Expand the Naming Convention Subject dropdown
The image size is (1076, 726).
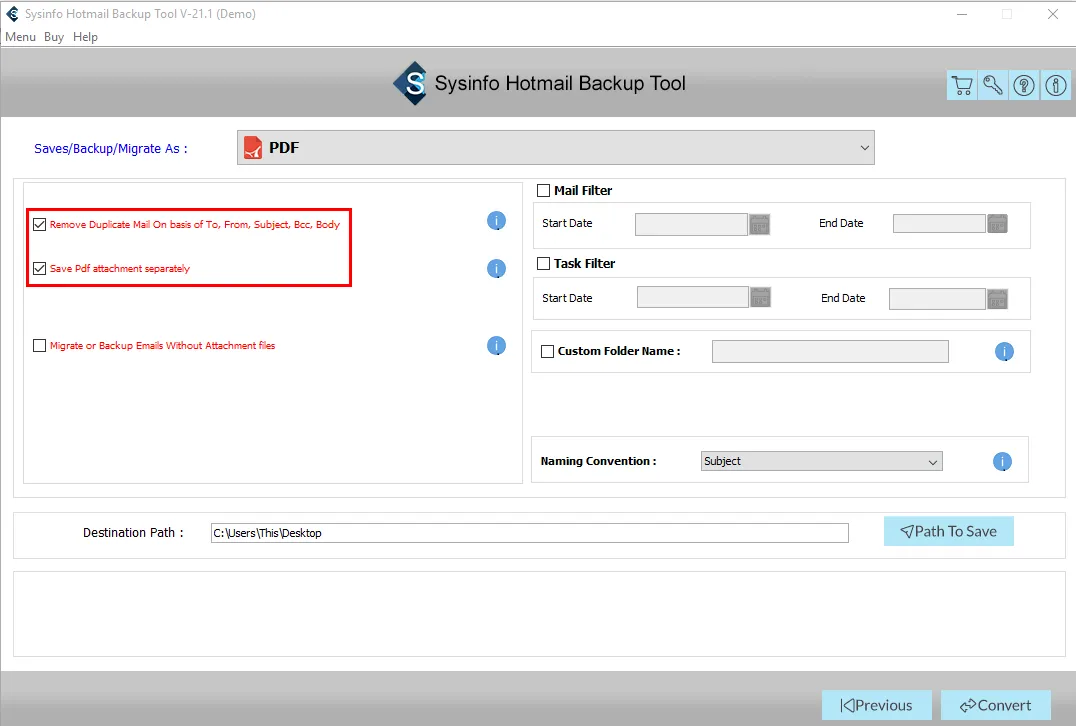pyautogui.click(x=821, y=461)
